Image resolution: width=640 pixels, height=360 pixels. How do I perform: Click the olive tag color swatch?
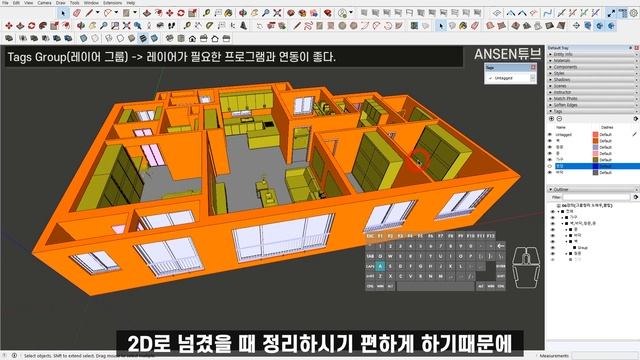[x=595, y=160]
